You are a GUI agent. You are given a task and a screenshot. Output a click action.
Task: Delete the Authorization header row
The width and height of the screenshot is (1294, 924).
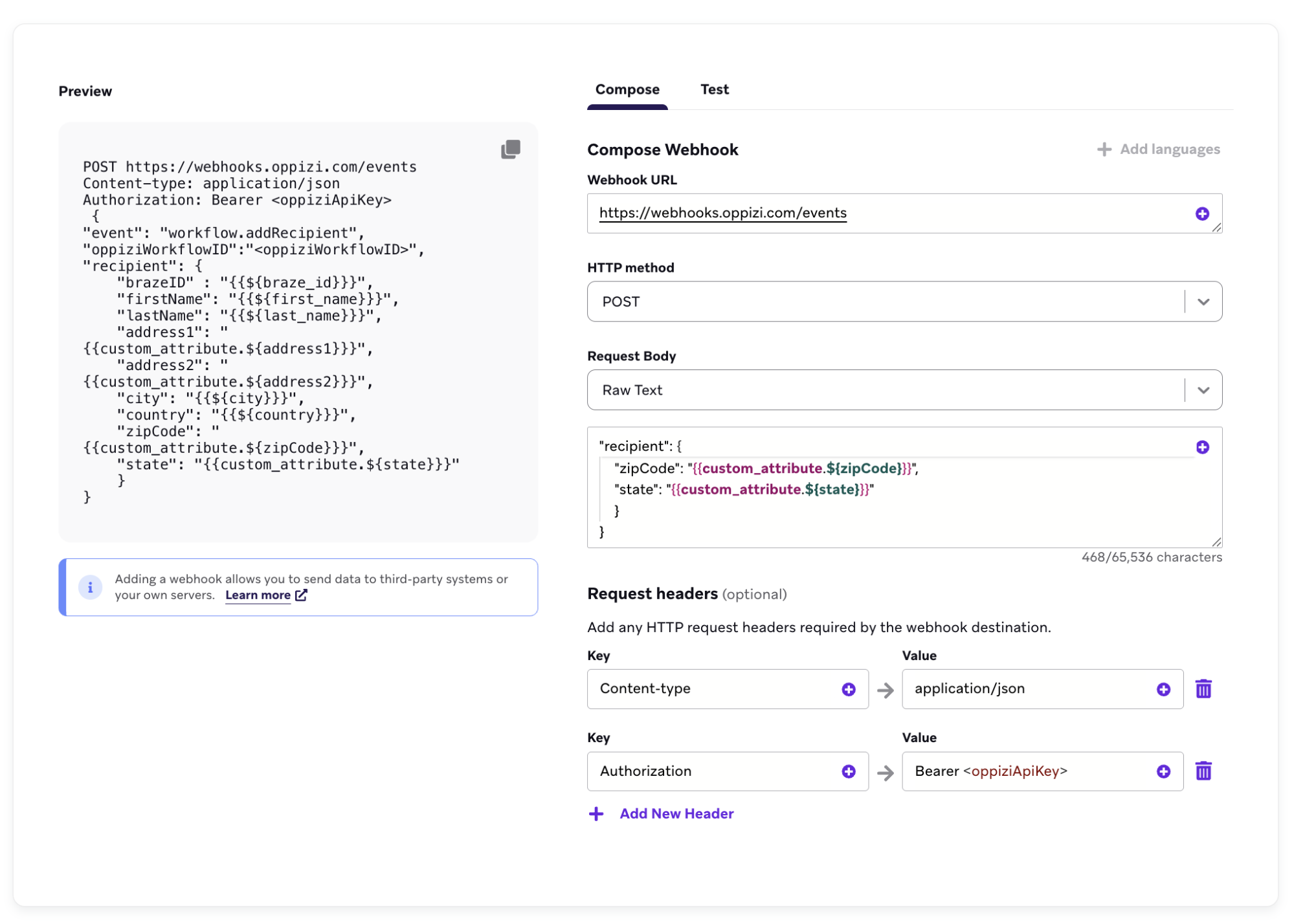[x=1203, y=771]
